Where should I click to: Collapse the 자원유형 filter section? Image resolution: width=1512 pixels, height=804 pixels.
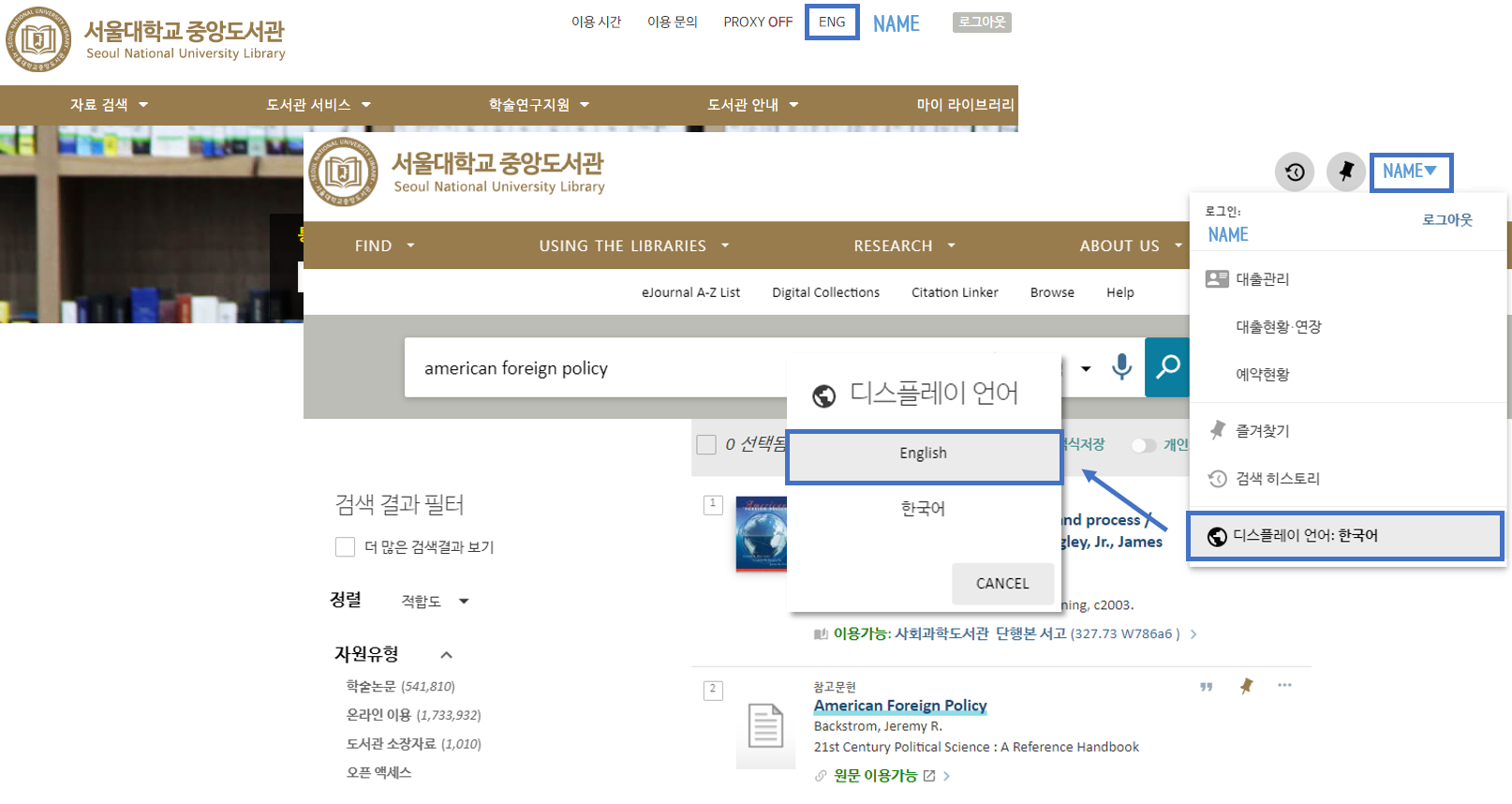pyautogui.click(x=446, y=655)
